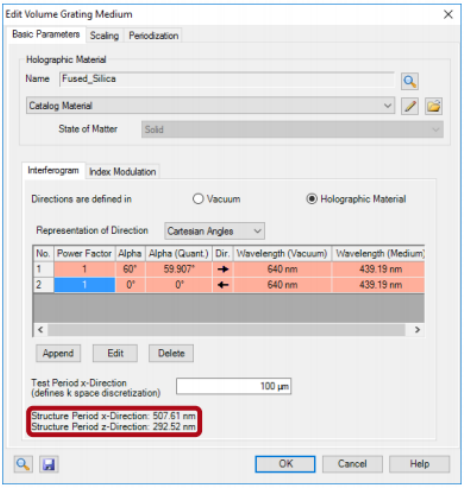Select the Vacuum radio button

pos(198,199)
